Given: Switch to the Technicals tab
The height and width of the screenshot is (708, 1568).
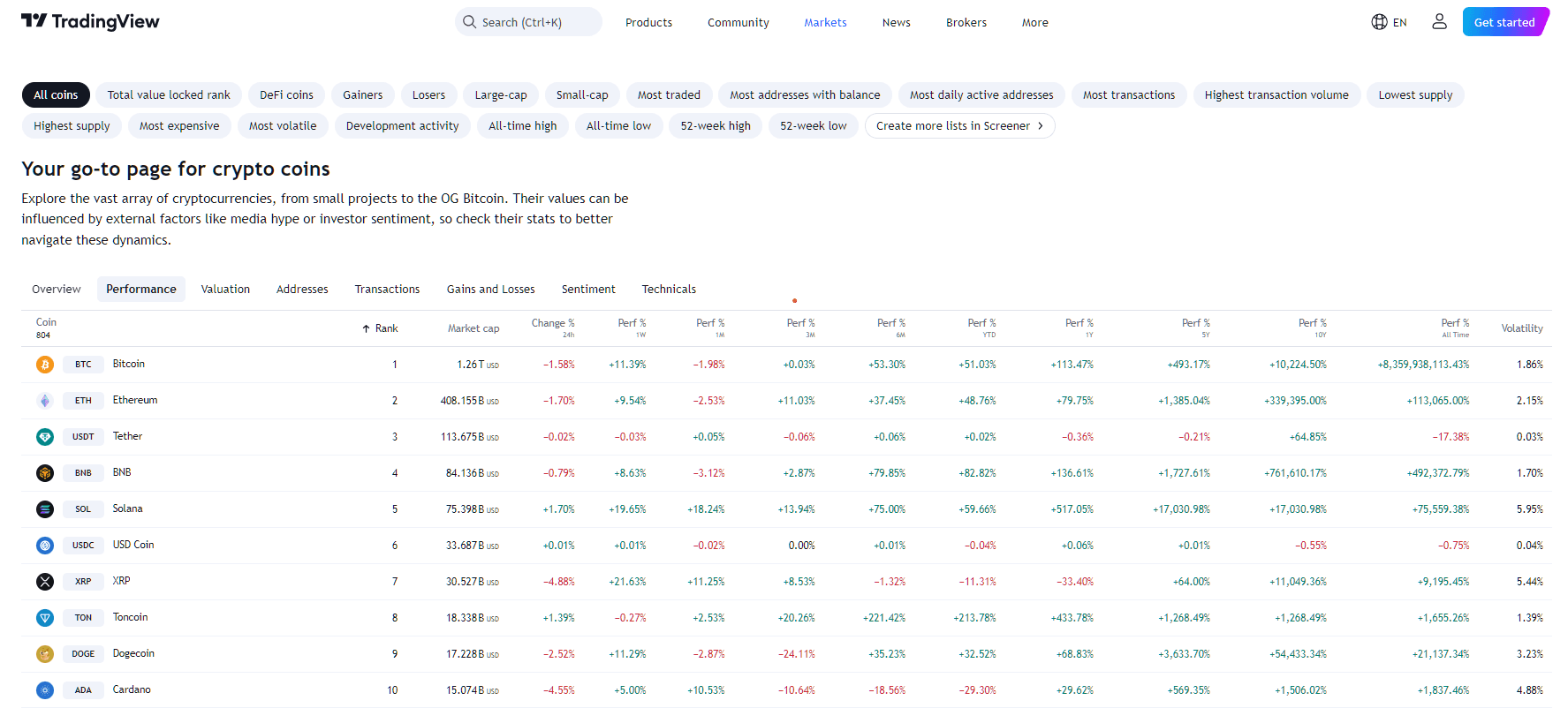Looking at the screenshot, I should pos(669,290).
